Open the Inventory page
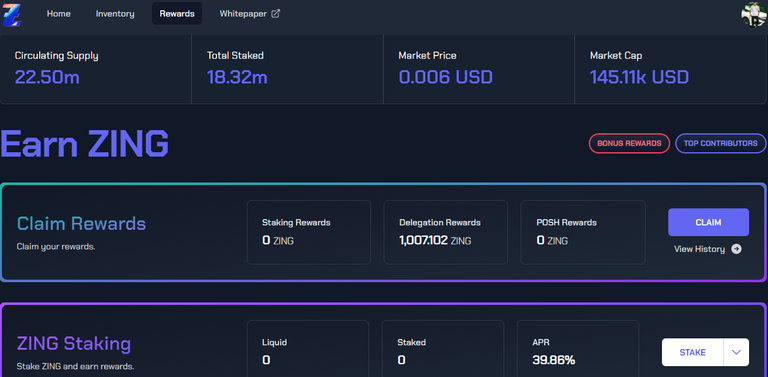768x377 pixels. click(115, 14)
